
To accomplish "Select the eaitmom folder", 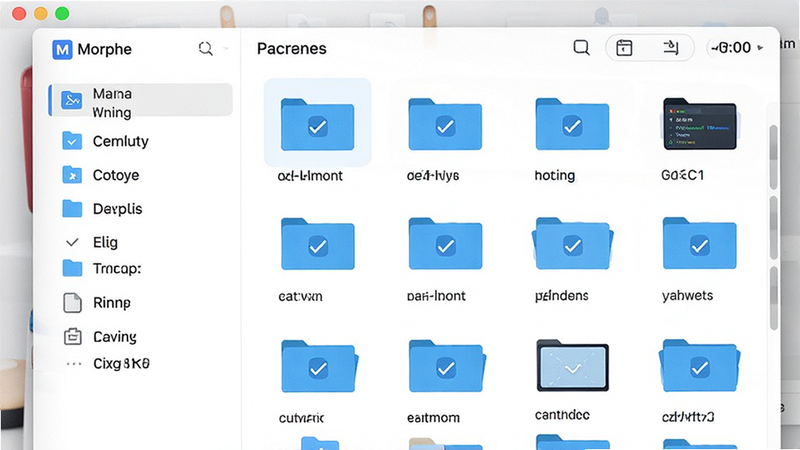I will coord(447,366).
